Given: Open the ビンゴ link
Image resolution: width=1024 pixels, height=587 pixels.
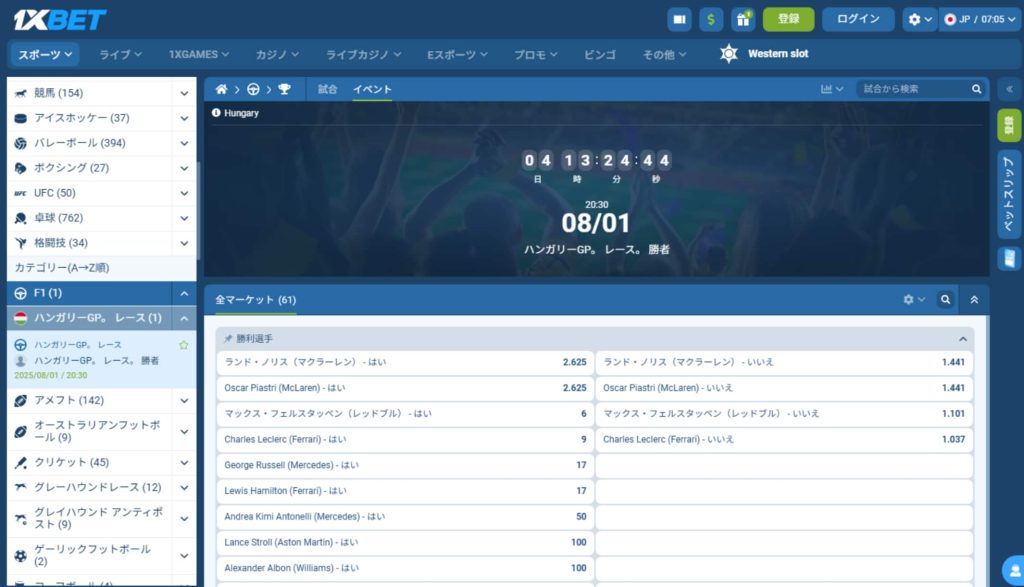Looking at the screenshot, I should pyautogui.click(x=600, y=54).
